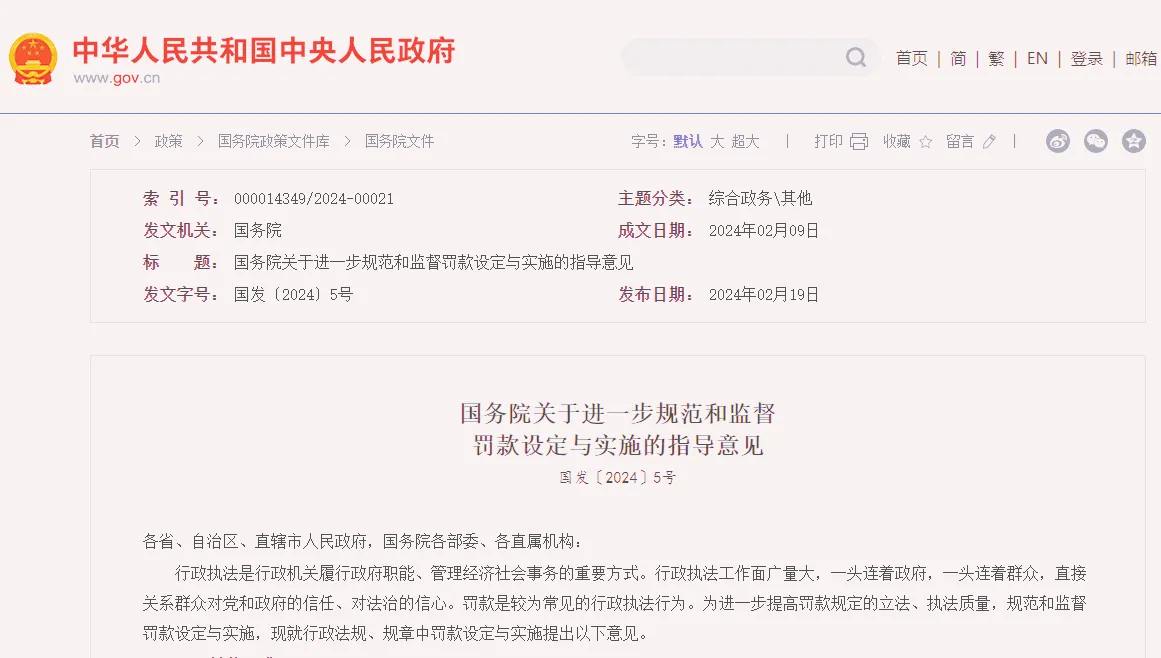Image resolution: width=1161 pixels, height=658 pixels.
Task: Switch to simplified Chinese 简
Action: [x=958, y=58]
